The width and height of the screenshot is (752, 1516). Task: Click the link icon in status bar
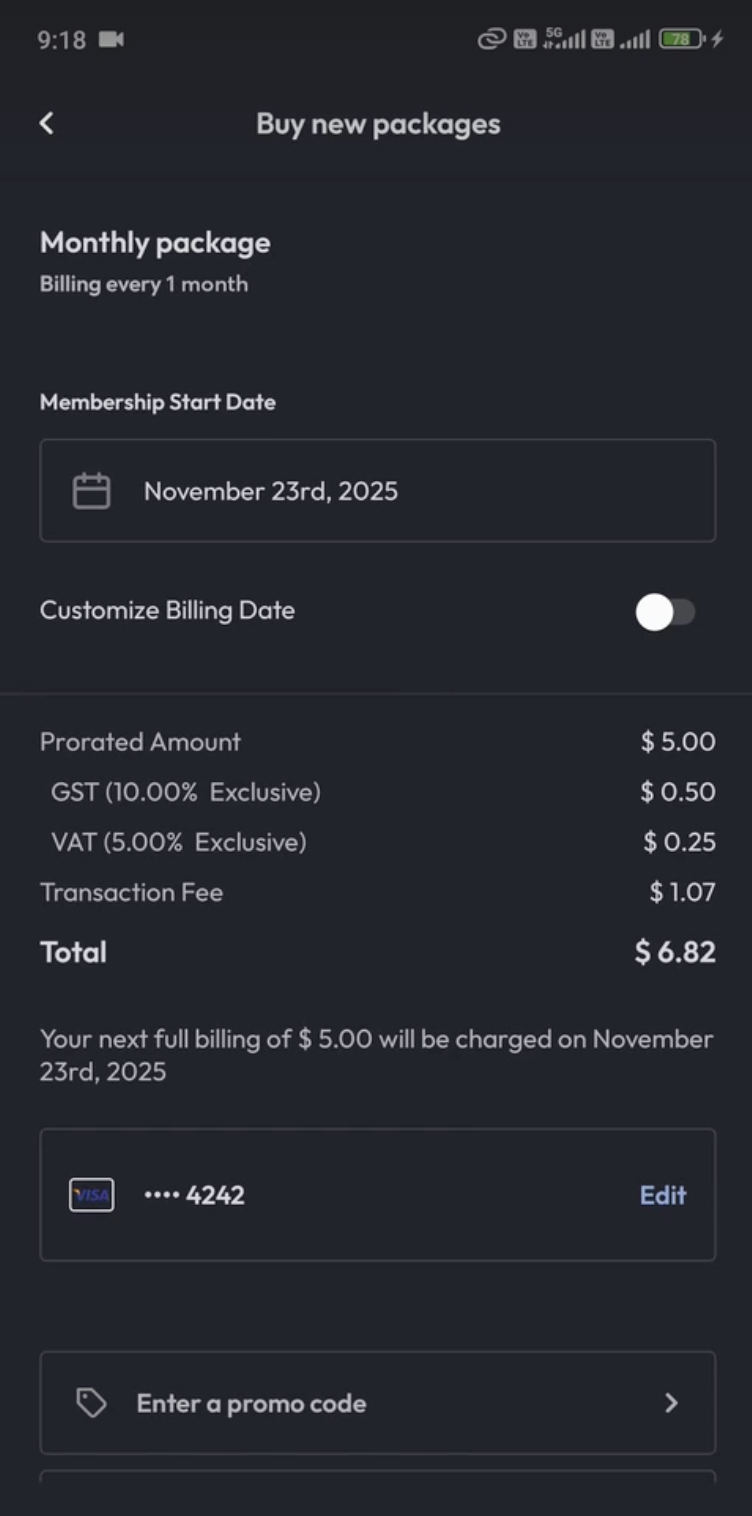[x=491, y=40]
